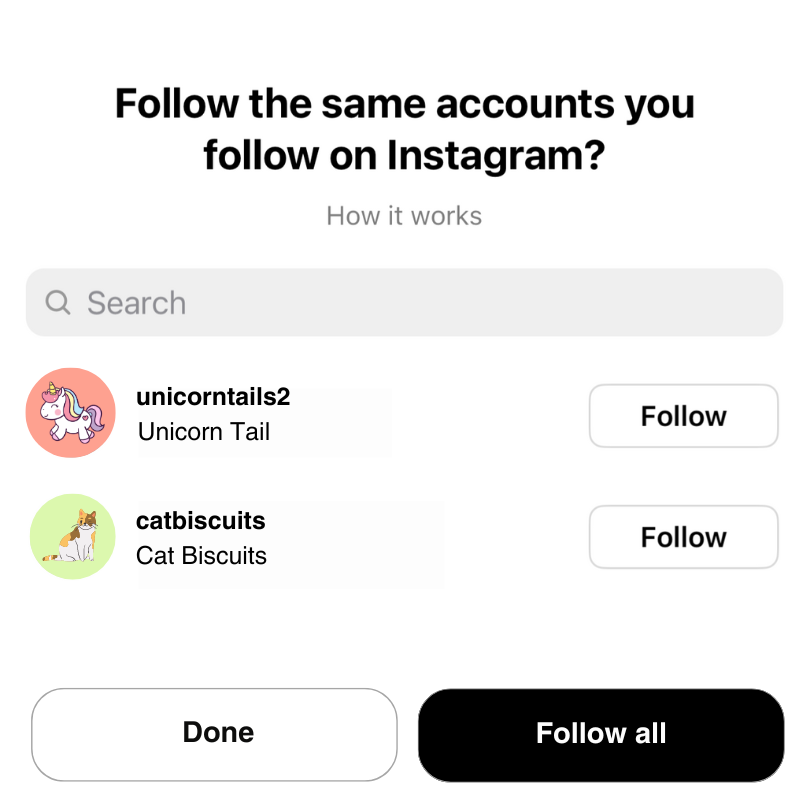
Task: Open the How it works link
Action: point(404,216)
